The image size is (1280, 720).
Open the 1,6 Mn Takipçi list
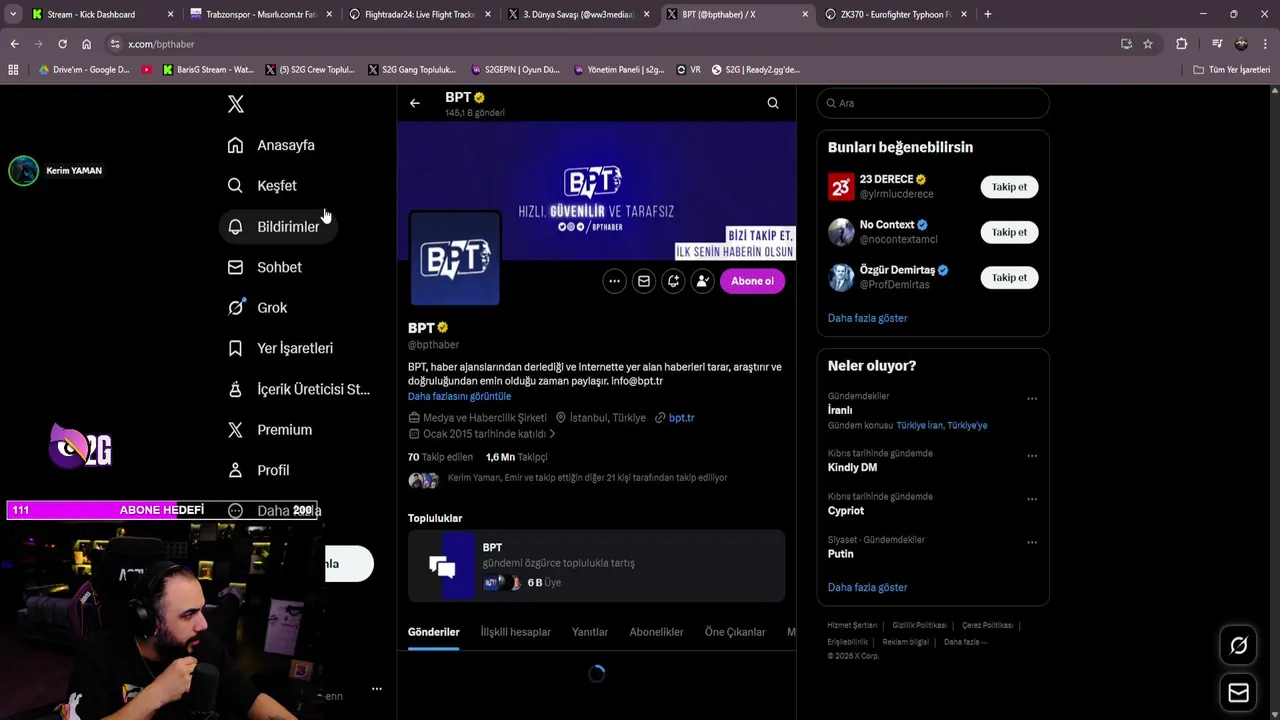pos(517,457)
